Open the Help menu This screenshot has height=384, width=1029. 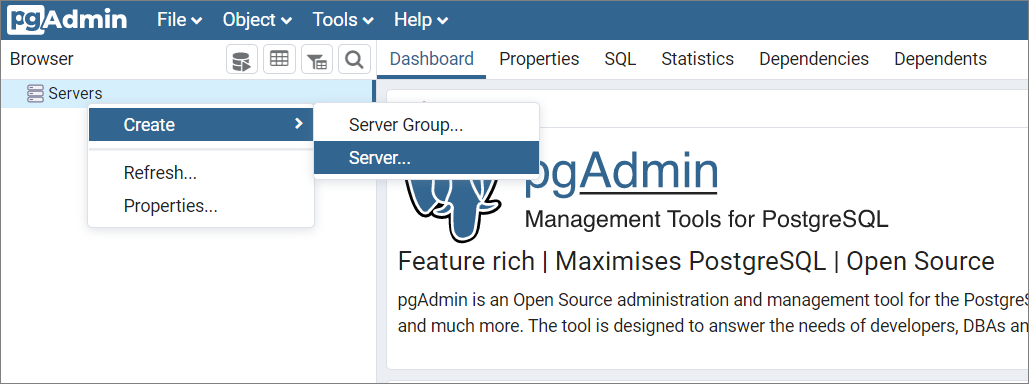421,20
